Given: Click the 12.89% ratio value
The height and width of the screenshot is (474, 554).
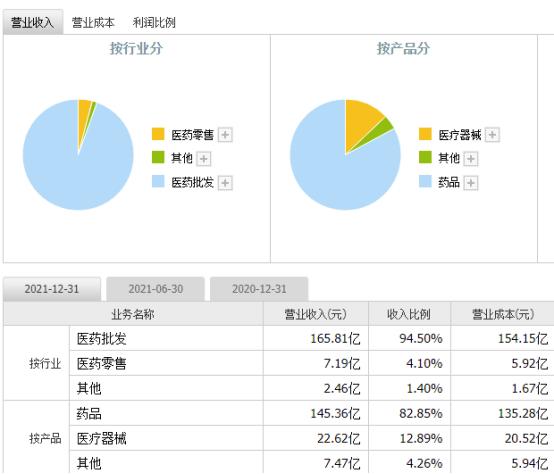Looking at the screenshot, I should [x=421, y=439].
